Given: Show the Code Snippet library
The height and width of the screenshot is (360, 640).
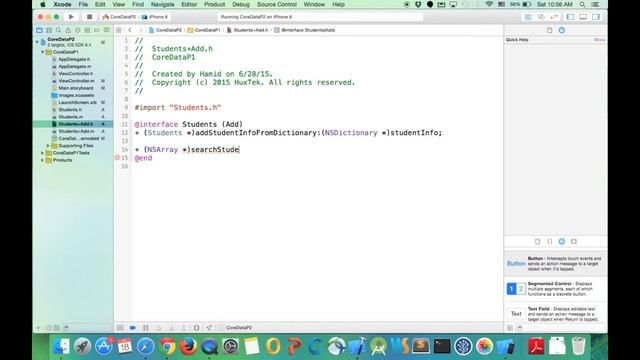Looking at the screenshot, I should tap(550, 242).
